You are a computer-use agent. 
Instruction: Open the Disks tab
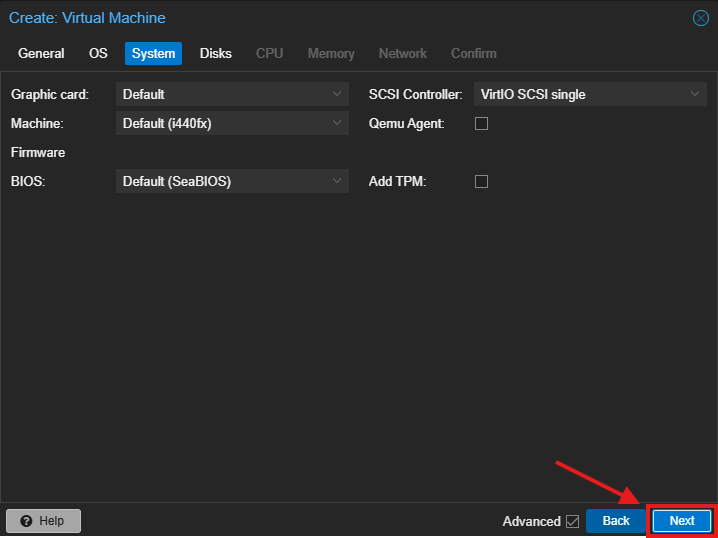(x=216, y=54)
